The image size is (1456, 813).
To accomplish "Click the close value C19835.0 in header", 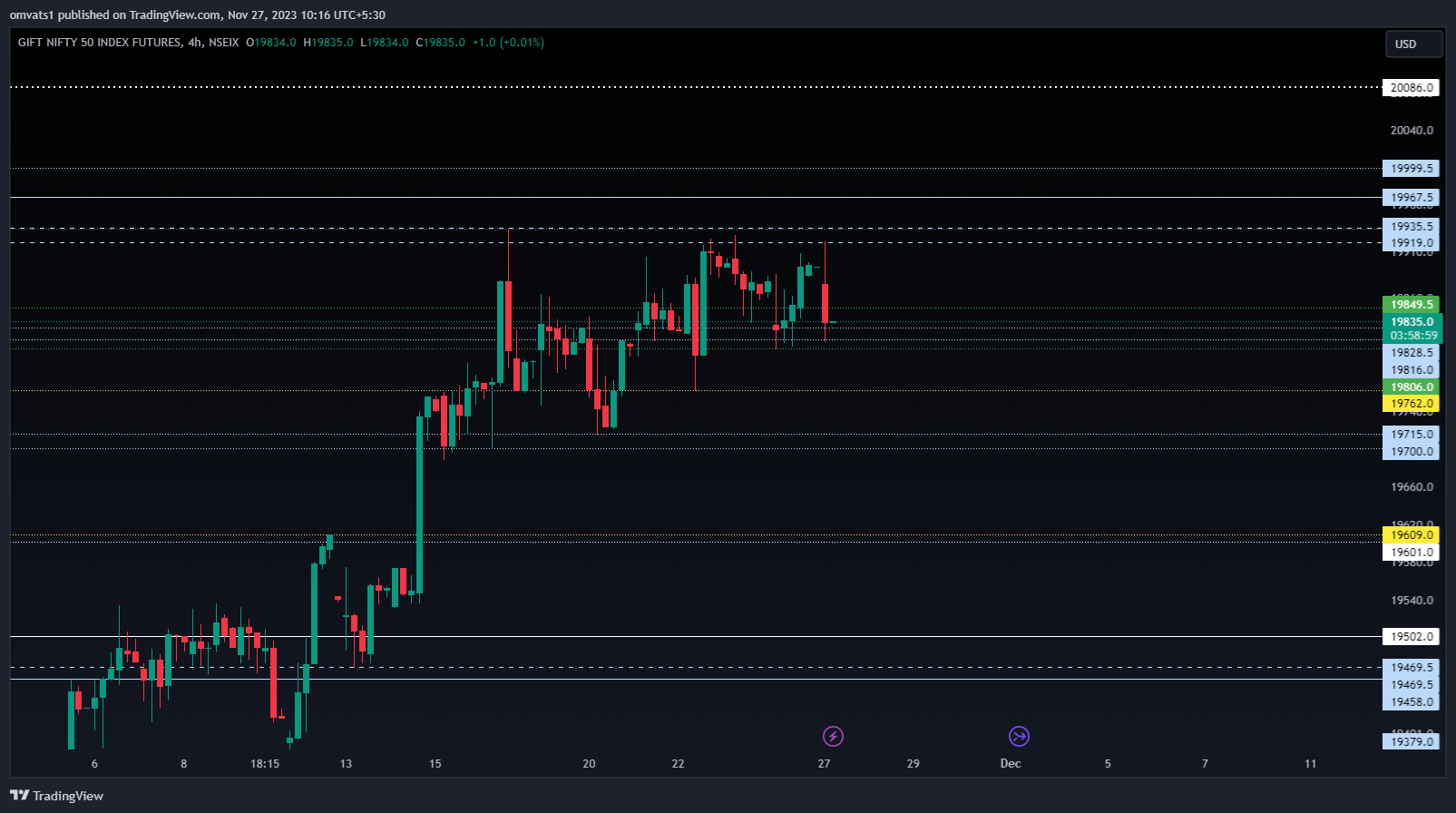I will [x=440, y=43].
